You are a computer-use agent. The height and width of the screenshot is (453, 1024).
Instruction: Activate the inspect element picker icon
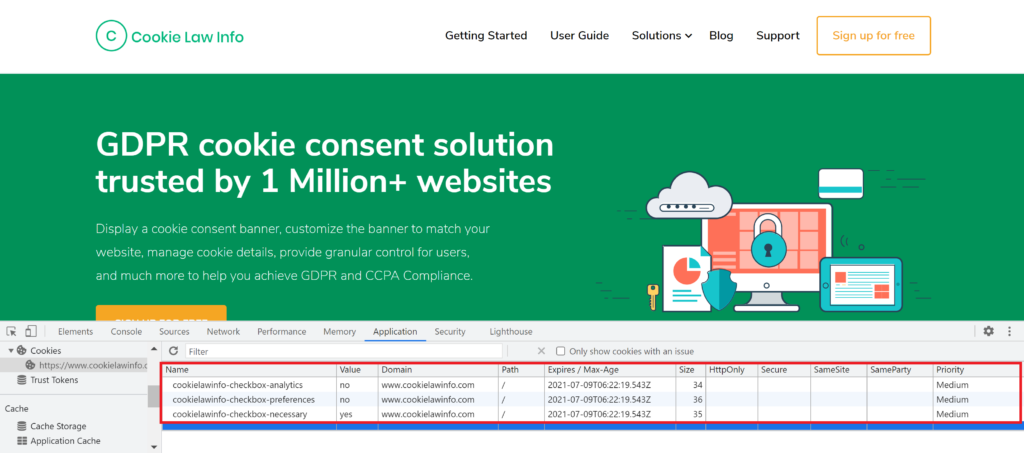click(12, 331)
